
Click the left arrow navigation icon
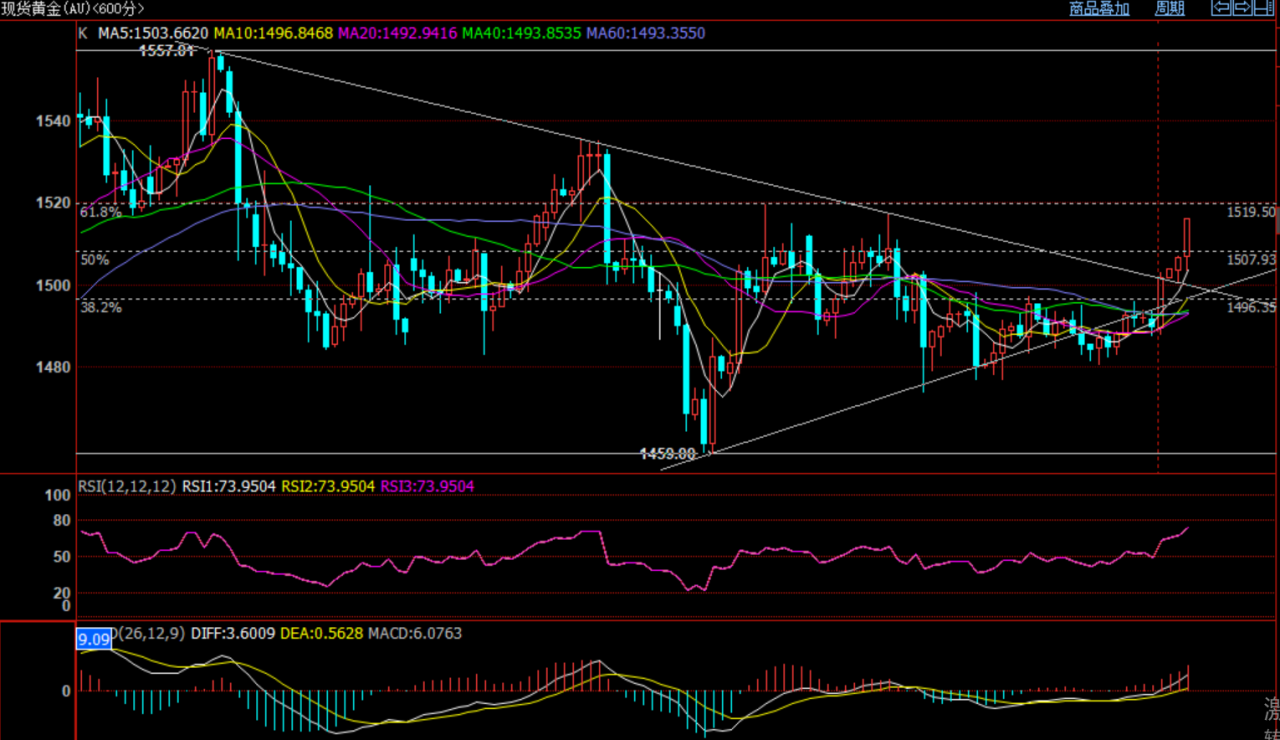point(1221,7)
